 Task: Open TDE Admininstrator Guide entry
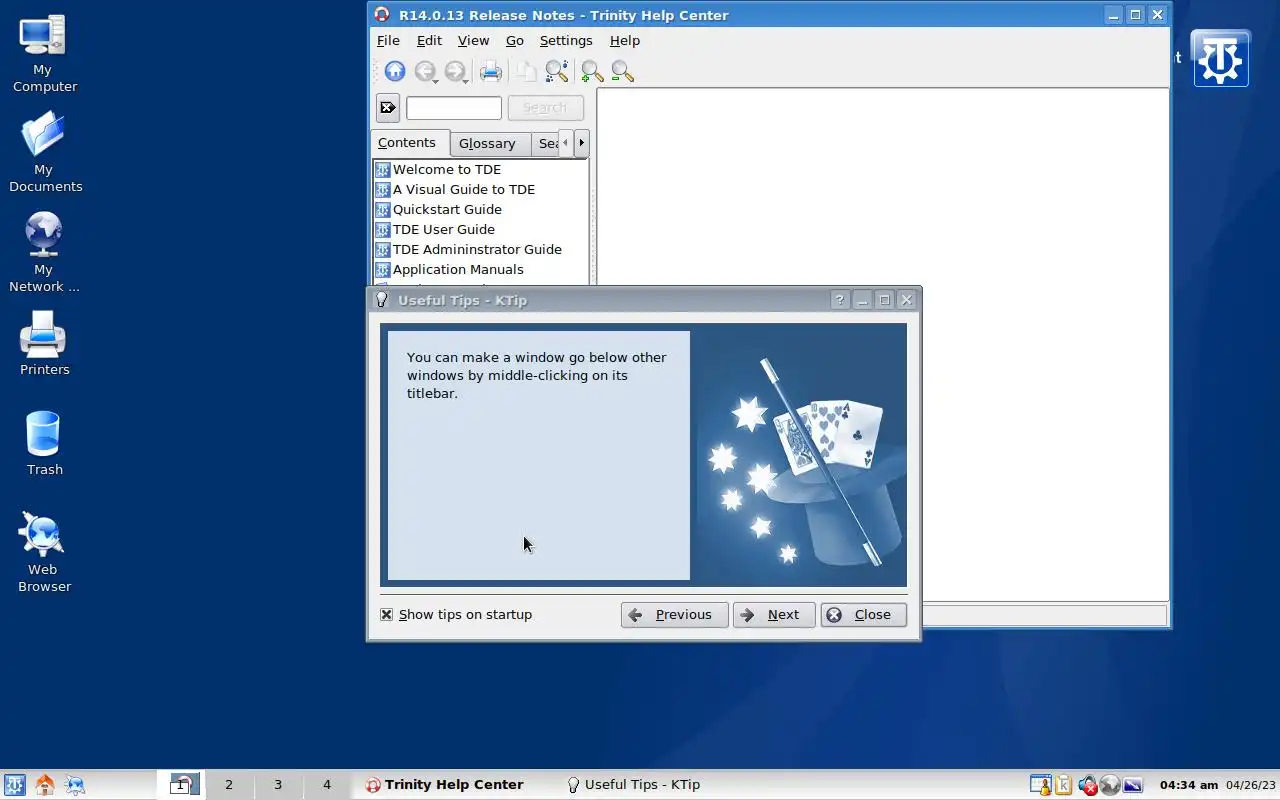pyautogui.click(x=477, y=249)
